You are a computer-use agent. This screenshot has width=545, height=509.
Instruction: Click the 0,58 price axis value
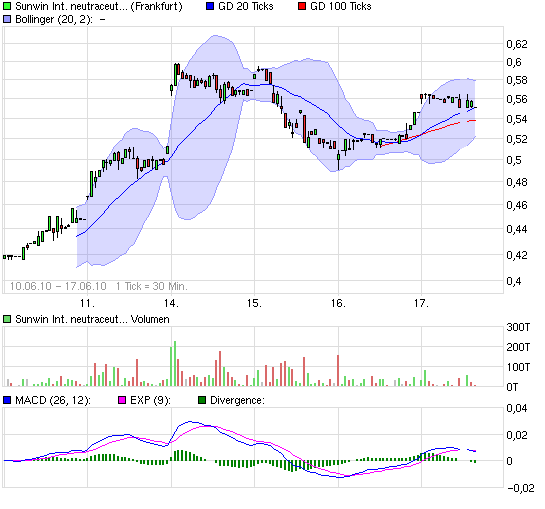(517, 80)
